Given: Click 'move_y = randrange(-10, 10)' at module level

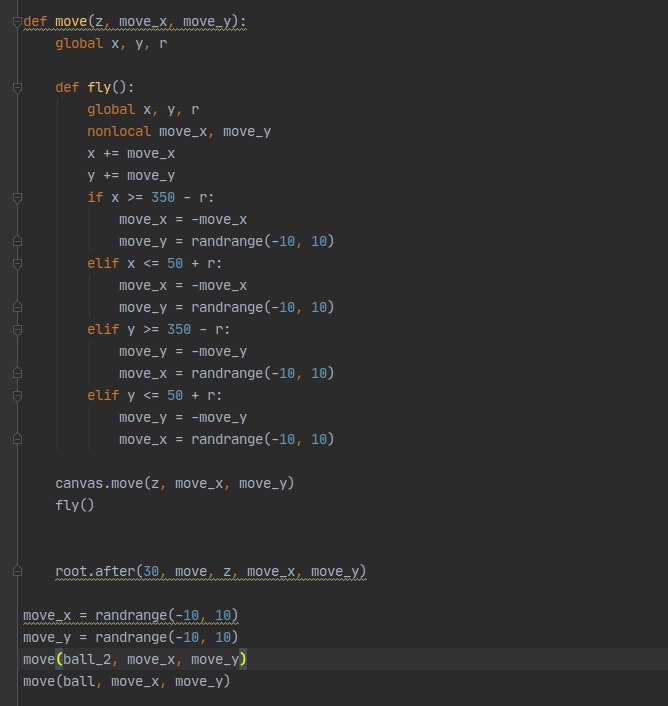Looking at the screenshot, I should pos(131,637).
